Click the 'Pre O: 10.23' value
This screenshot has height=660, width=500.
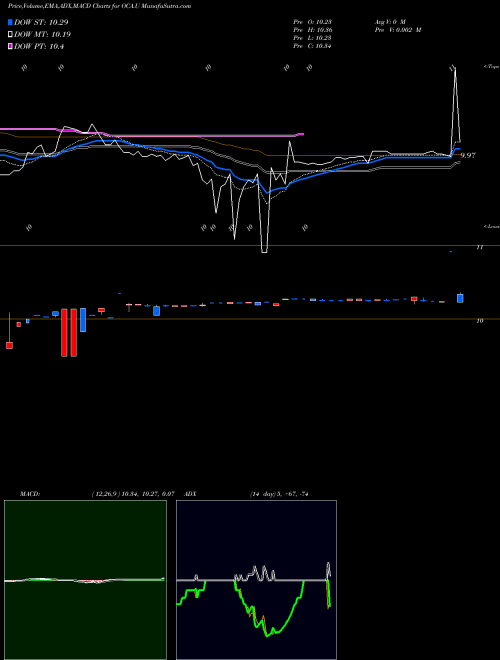coord(313,21)
